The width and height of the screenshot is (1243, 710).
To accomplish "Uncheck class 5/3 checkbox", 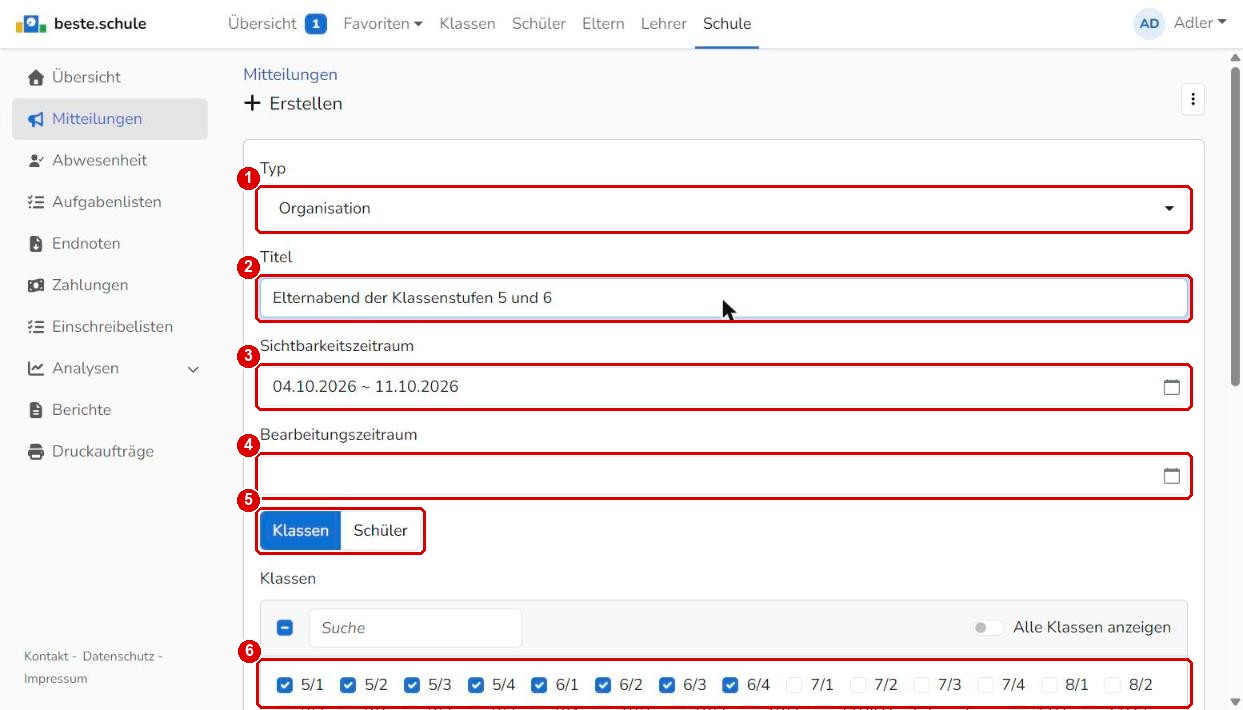I will click(412, 685).
